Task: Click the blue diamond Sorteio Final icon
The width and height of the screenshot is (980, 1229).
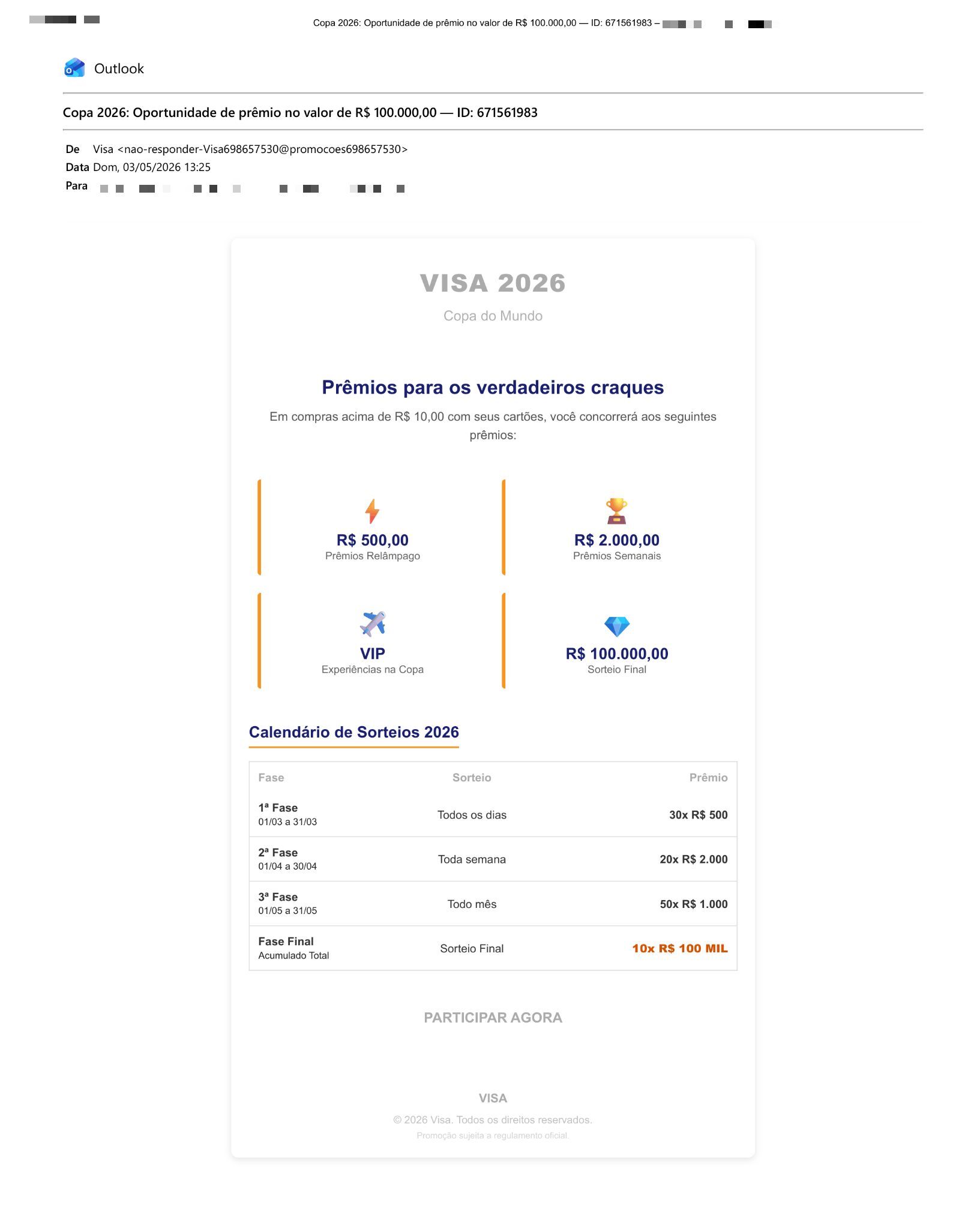Action: [x=617, y=627]
